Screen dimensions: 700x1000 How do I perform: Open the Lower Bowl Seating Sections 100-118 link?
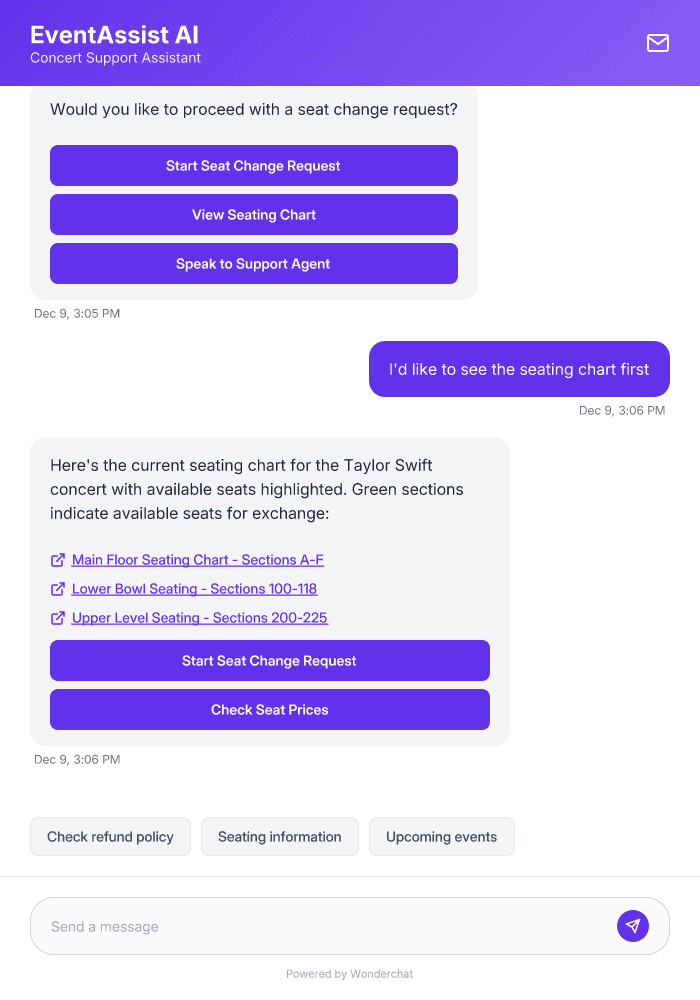[x=193, y=589]
